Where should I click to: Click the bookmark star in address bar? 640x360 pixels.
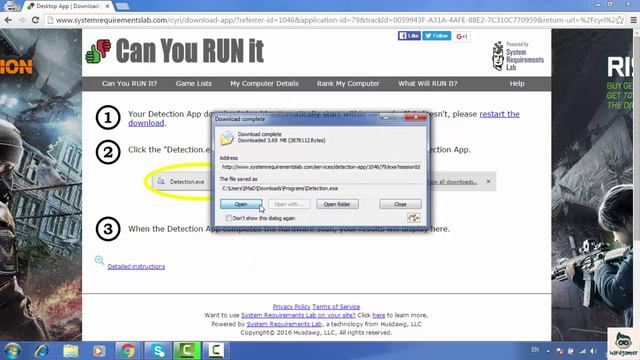(x=620, y=20)
